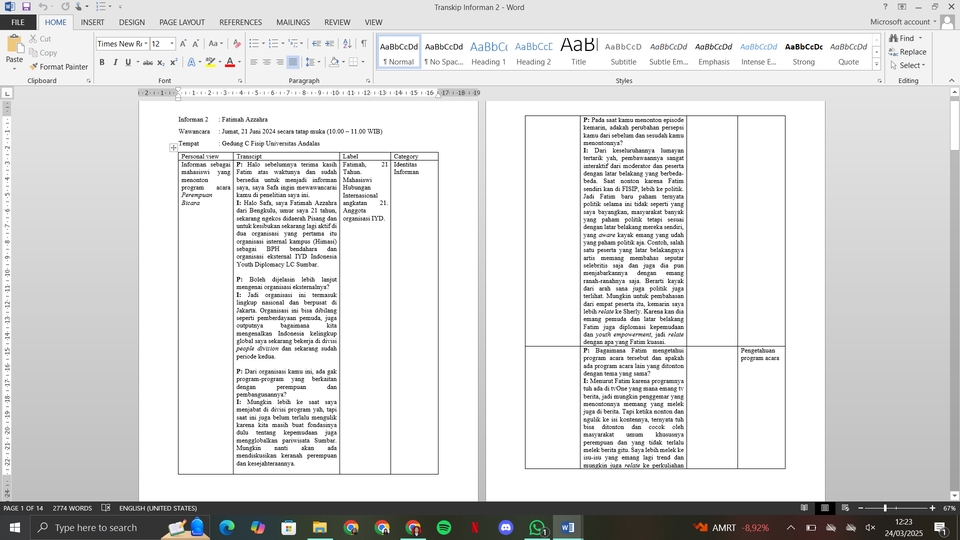Click the zoom slider in status bar

(886, 508)
